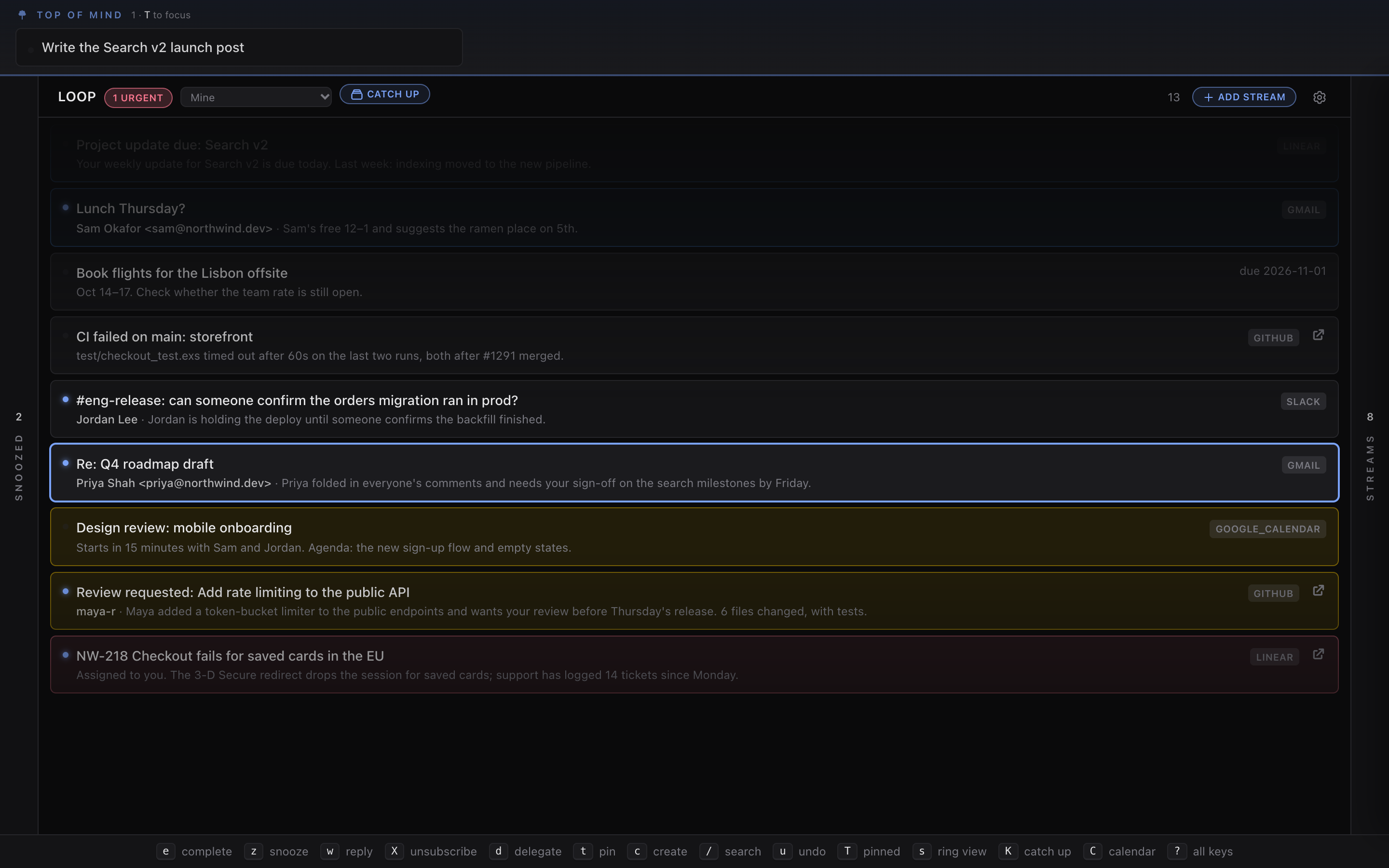The width and height of the screenshot is (1389, 868).
Task: Click GMAIL tag on Q4 roadmap draft
Action: [1304, 465]
